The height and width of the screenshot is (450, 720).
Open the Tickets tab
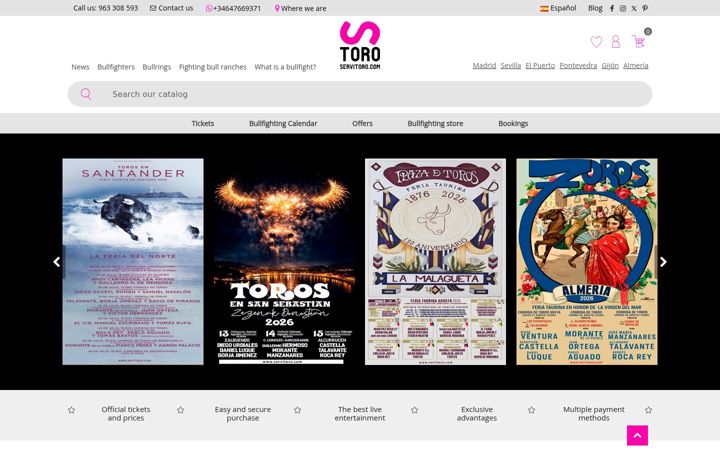(x=202, y=124)
